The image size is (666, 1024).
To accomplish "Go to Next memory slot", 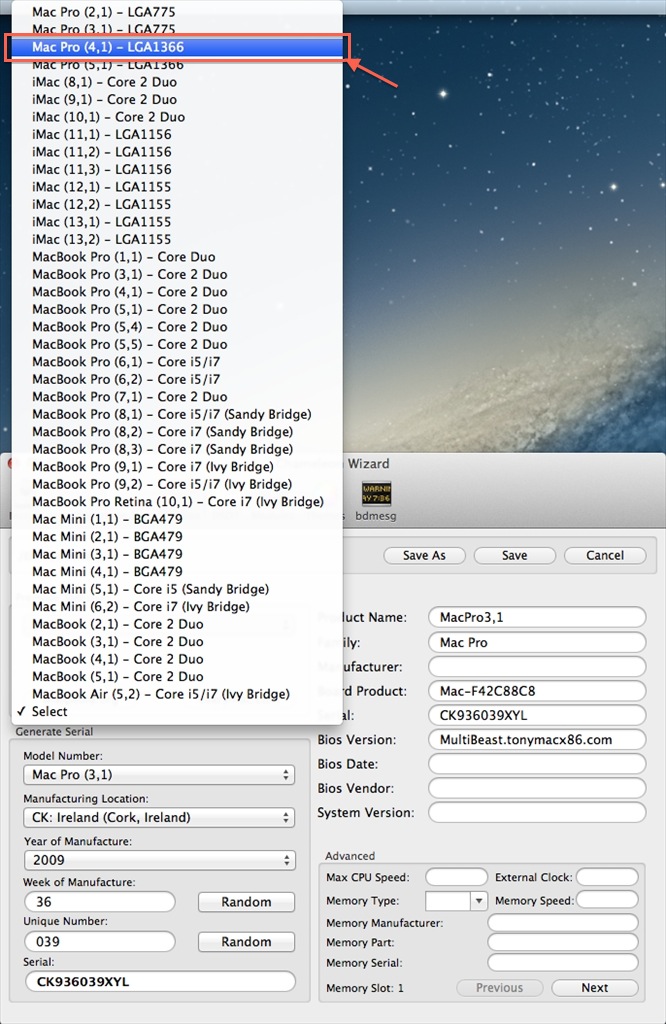I will 595,987.
